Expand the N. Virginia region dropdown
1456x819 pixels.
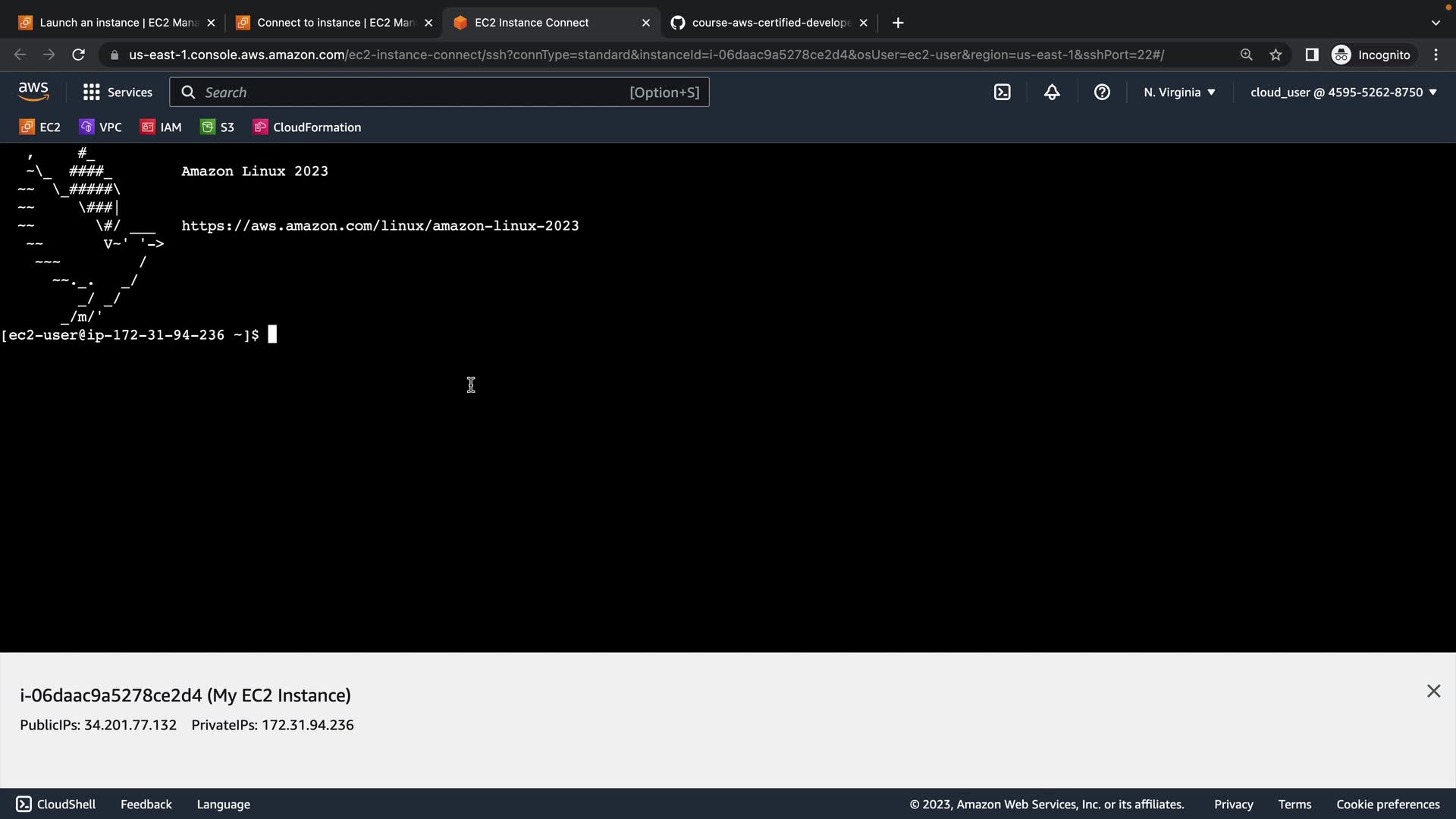[1179, 93]
